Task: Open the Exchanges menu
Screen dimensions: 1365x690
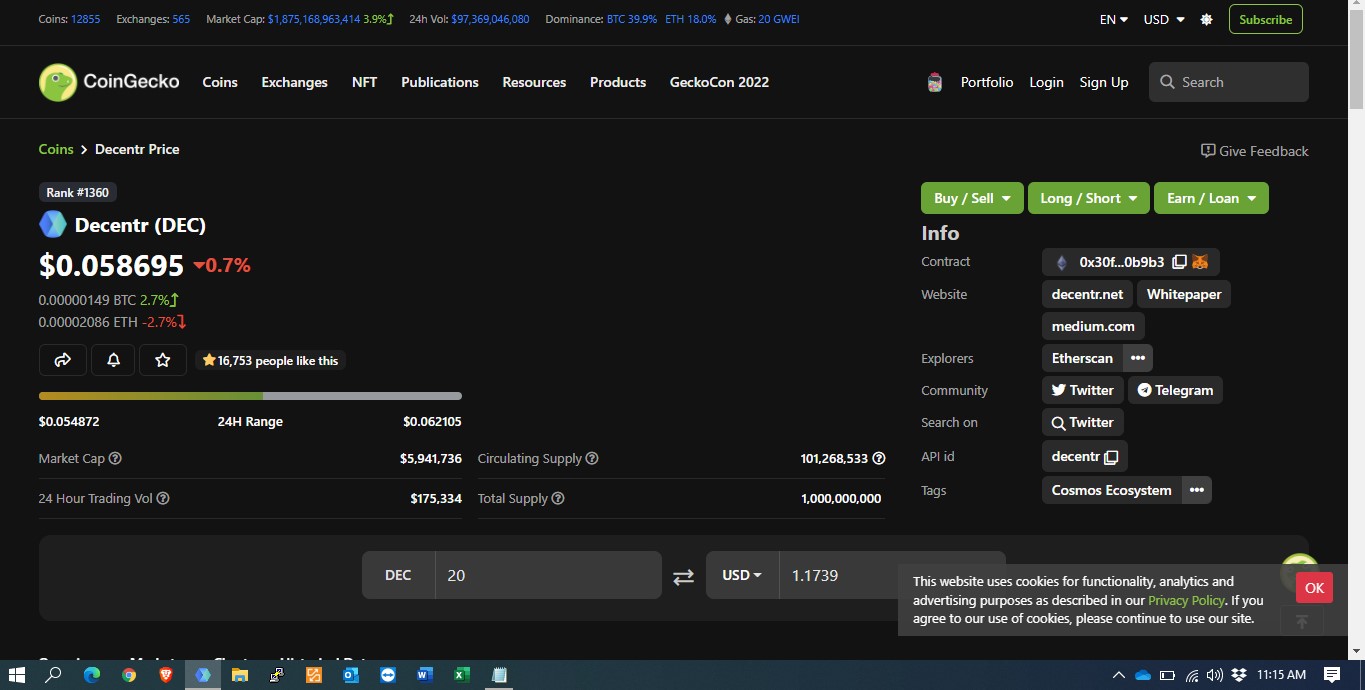Action: coord(294,82)
